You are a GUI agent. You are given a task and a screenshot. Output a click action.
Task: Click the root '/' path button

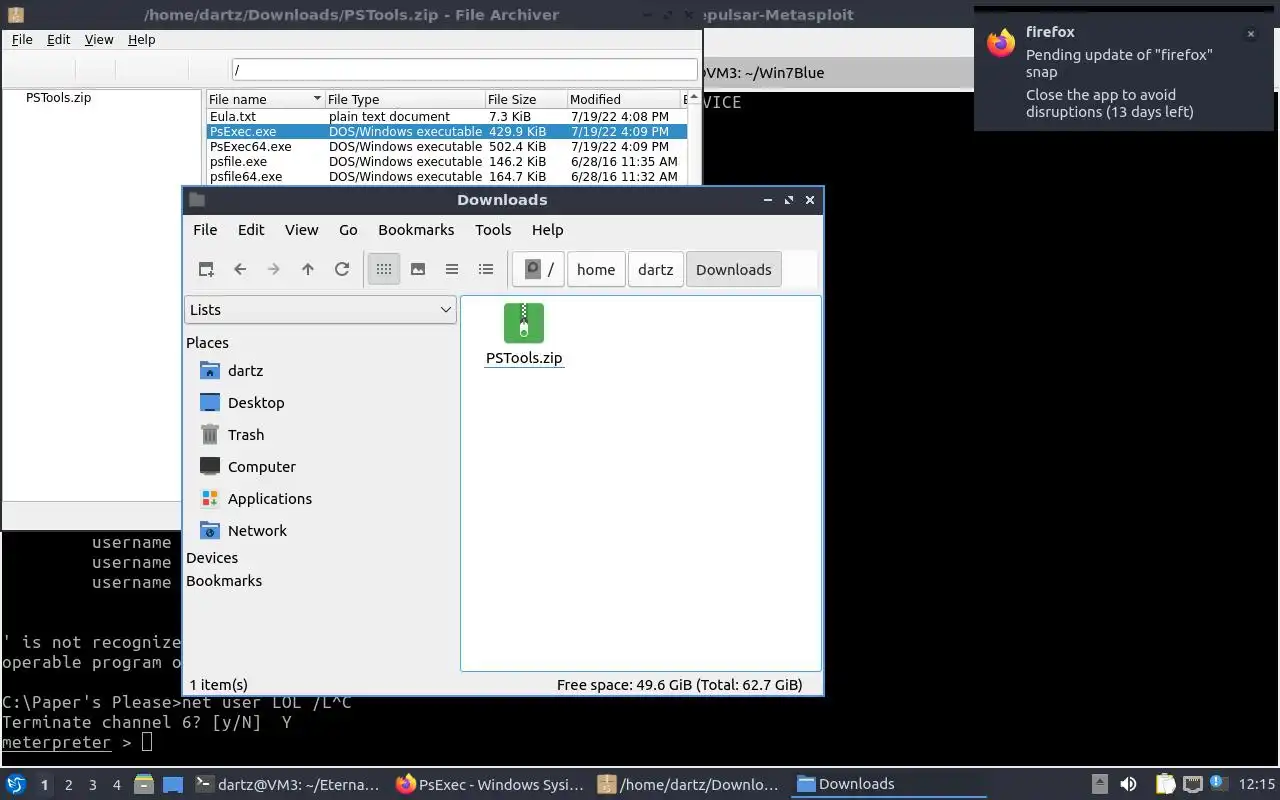pos(539,269)
